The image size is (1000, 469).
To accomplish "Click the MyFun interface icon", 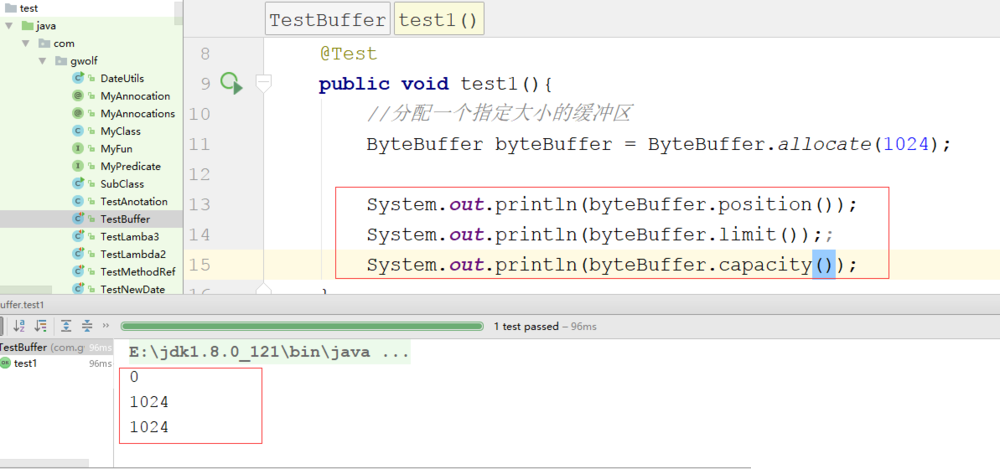I will click(78, 149).
